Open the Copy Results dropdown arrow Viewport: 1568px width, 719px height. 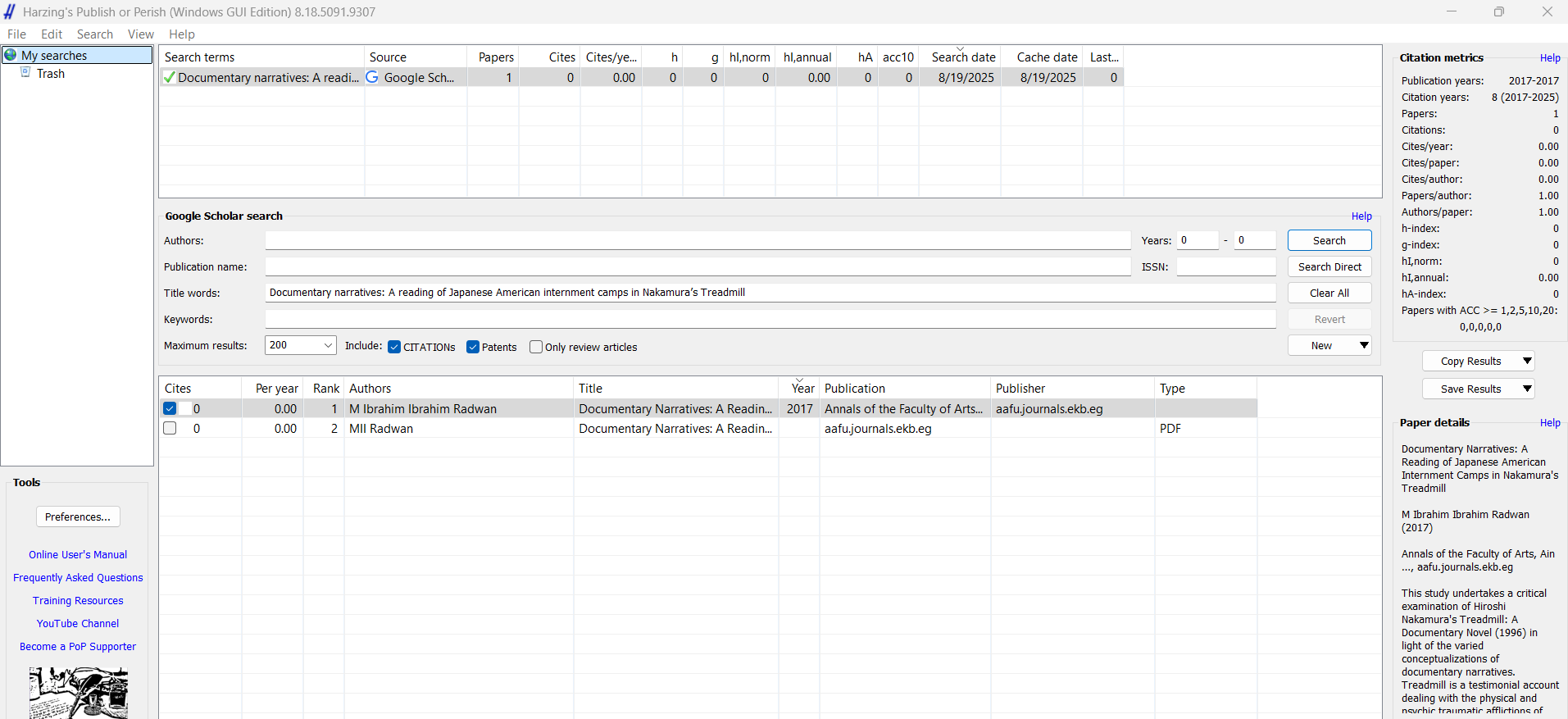click(1527, 361)
